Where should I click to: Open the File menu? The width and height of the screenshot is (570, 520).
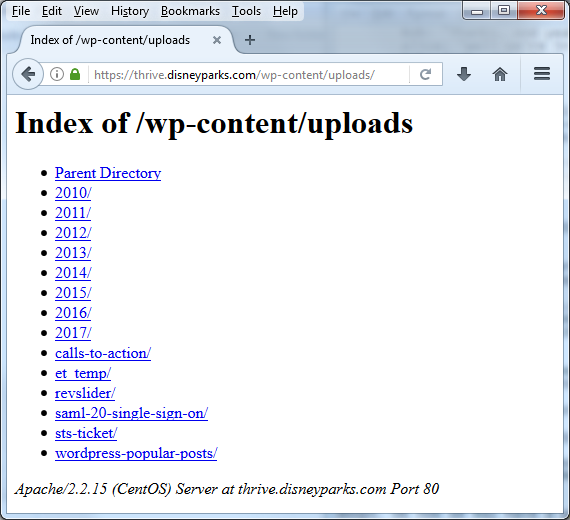21,11
